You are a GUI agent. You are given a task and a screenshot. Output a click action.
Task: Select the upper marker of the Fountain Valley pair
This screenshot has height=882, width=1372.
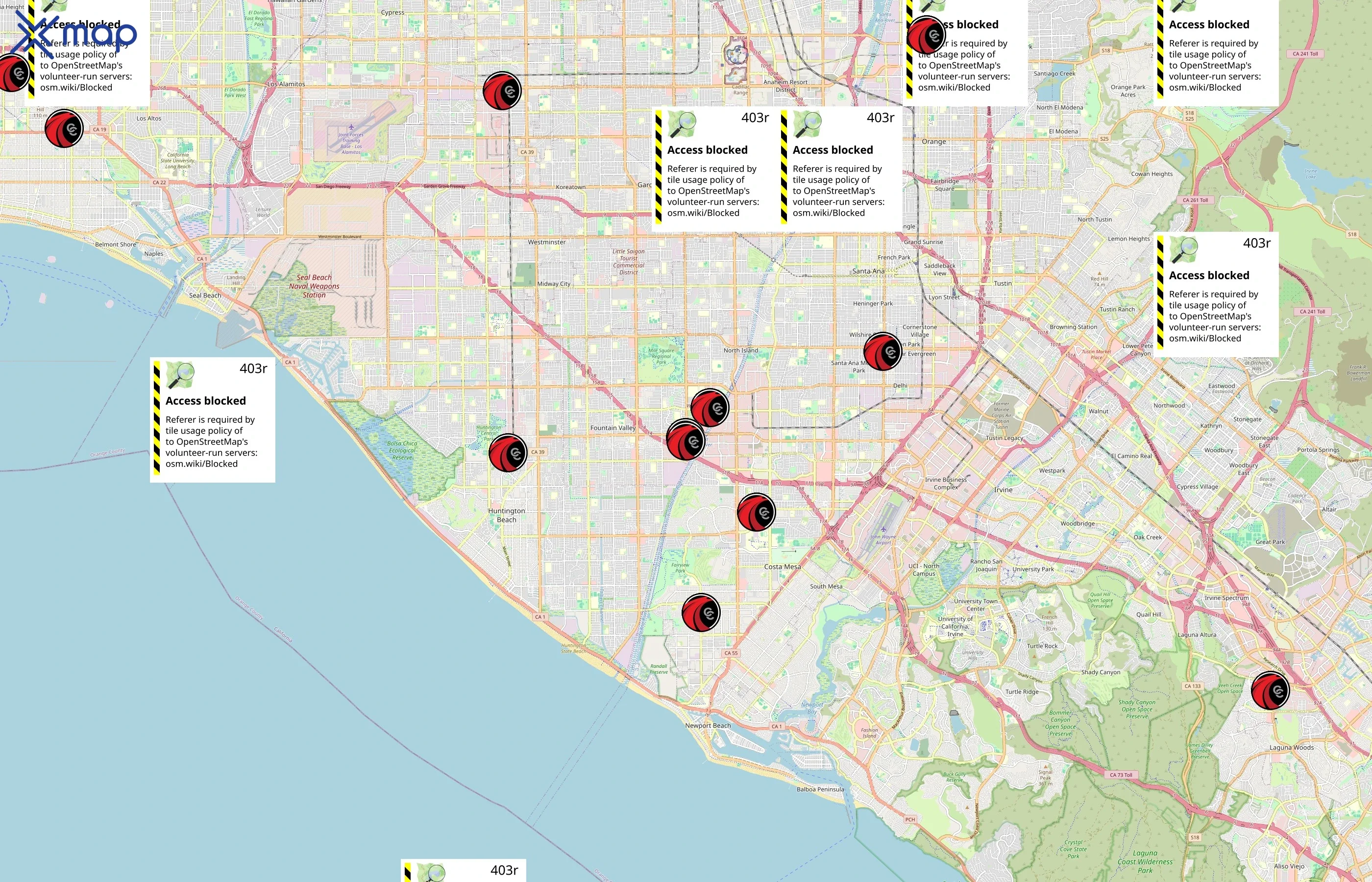(710, 408)
